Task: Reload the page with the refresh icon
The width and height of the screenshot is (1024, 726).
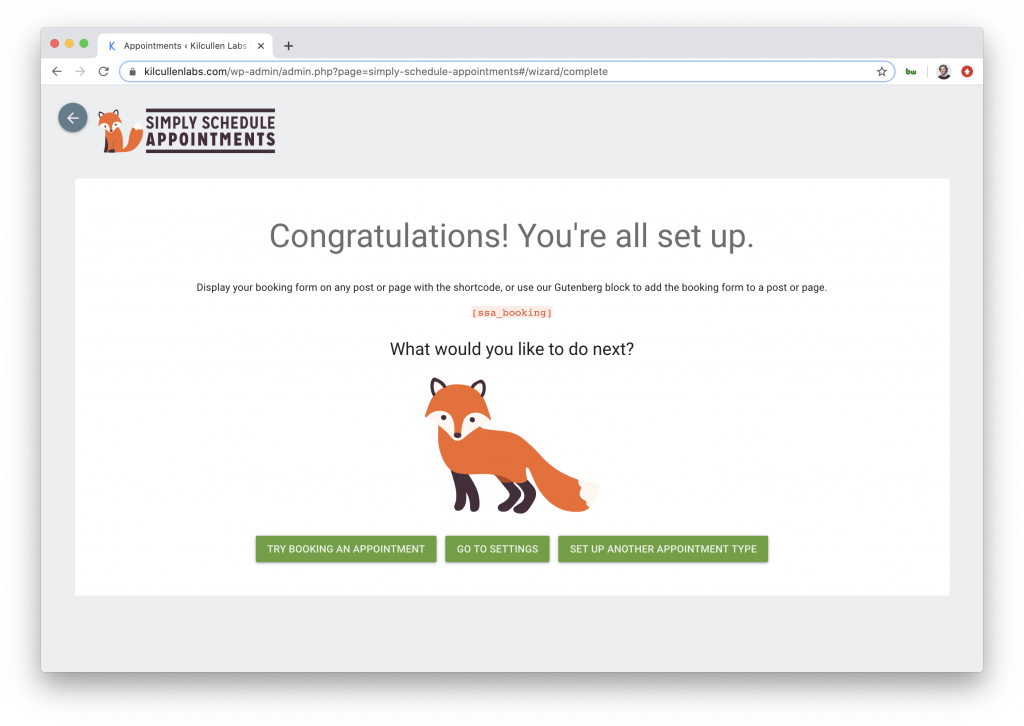Action: (103, 71)
